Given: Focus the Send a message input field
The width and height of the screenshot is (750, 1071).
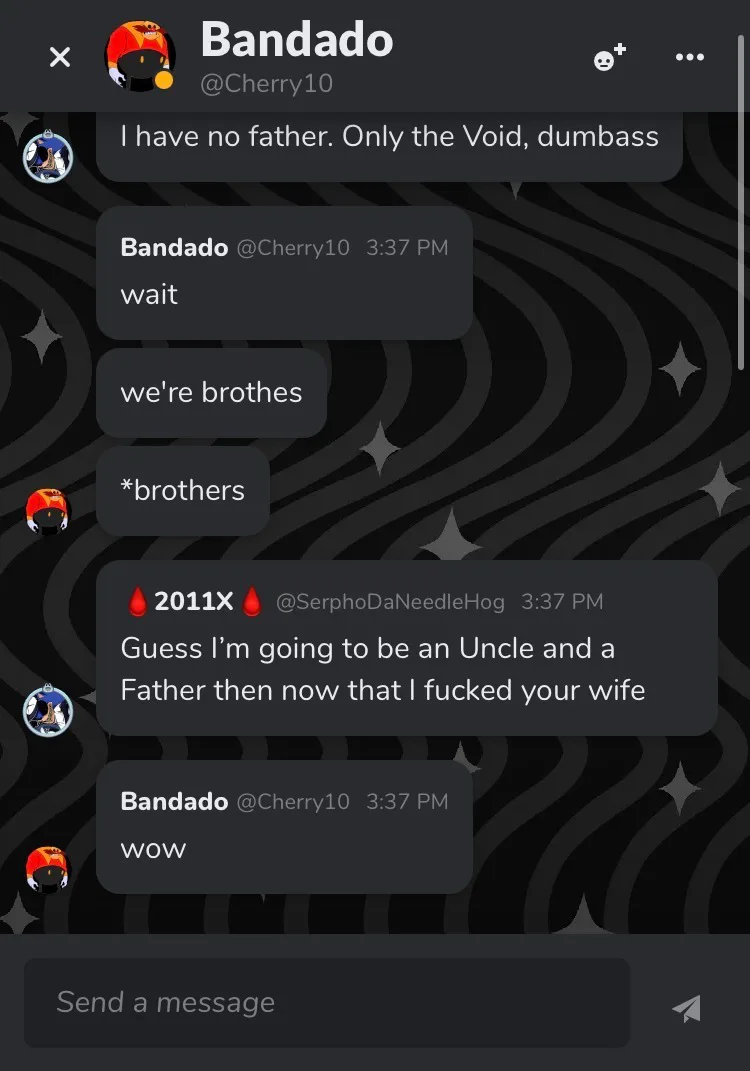Looking at the screenshot, I should 327,1002.
